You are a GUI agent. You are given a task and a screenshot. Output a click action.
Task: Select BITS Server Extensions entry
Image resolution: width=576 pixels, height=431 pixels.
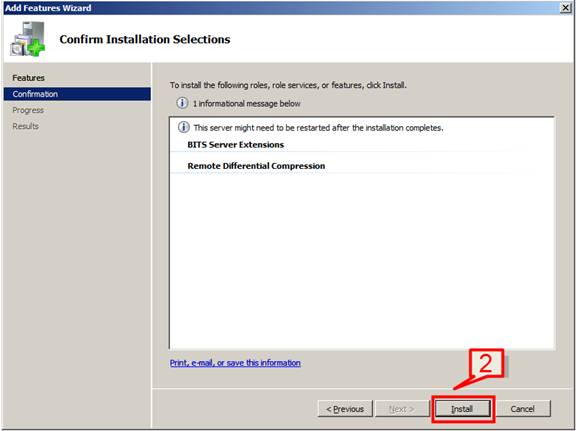(x=235, y=145)
